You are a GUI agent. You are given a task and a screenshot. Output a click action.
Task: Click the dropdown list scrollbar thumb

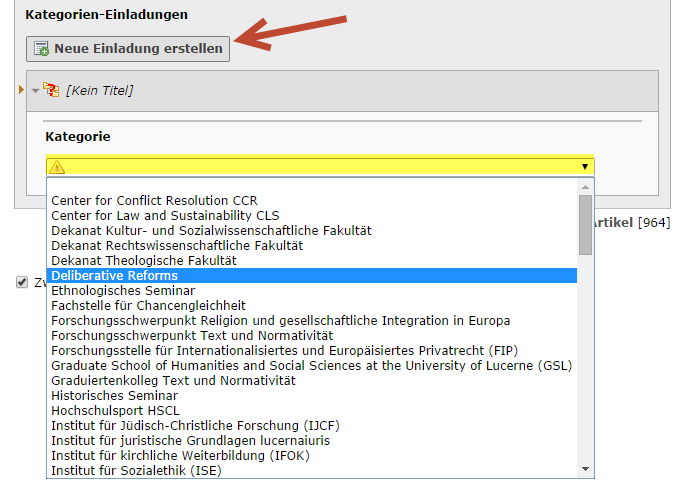pyautogui.click(x=585, y=225)
